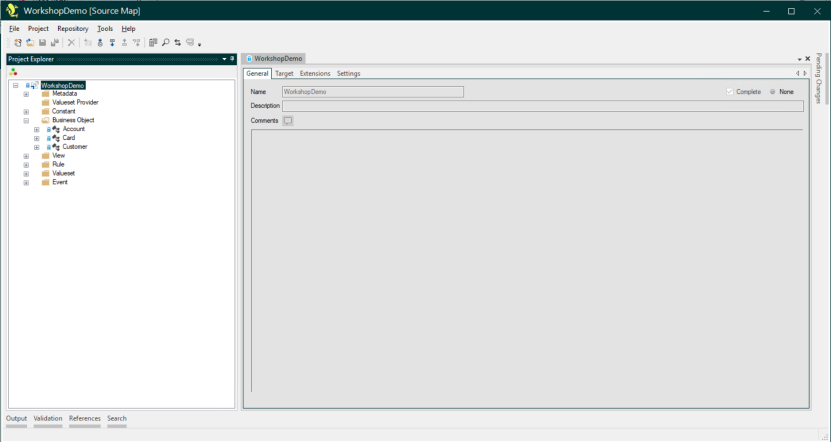The width and height of the screenshot is (831, 442).
Task: Open the Repository menu
Action: (72, 29)
